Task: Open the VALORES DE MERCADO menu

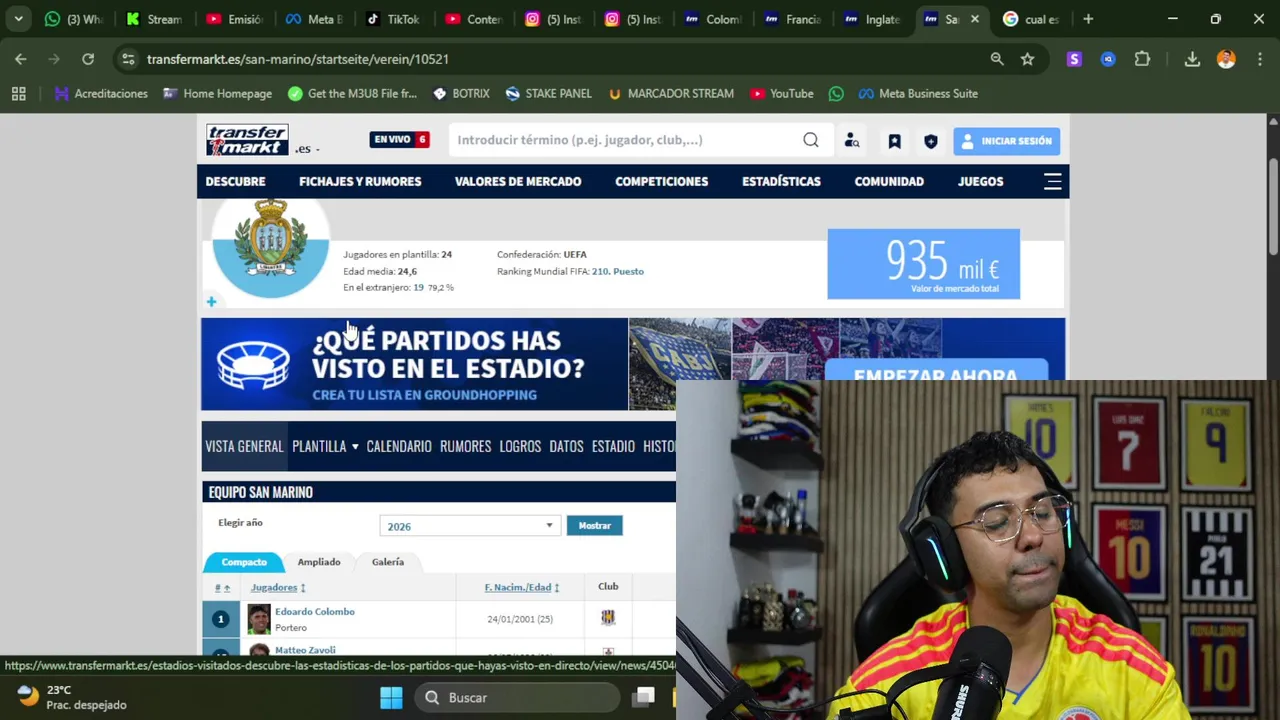Action: click(x=518, y=181)
